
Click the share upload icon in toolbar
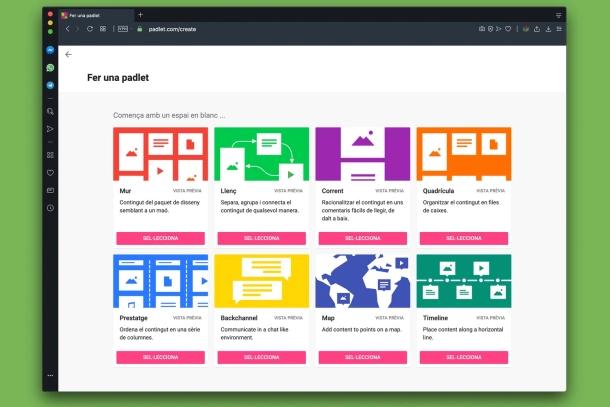pyautogui.click(x=537, y=29)
